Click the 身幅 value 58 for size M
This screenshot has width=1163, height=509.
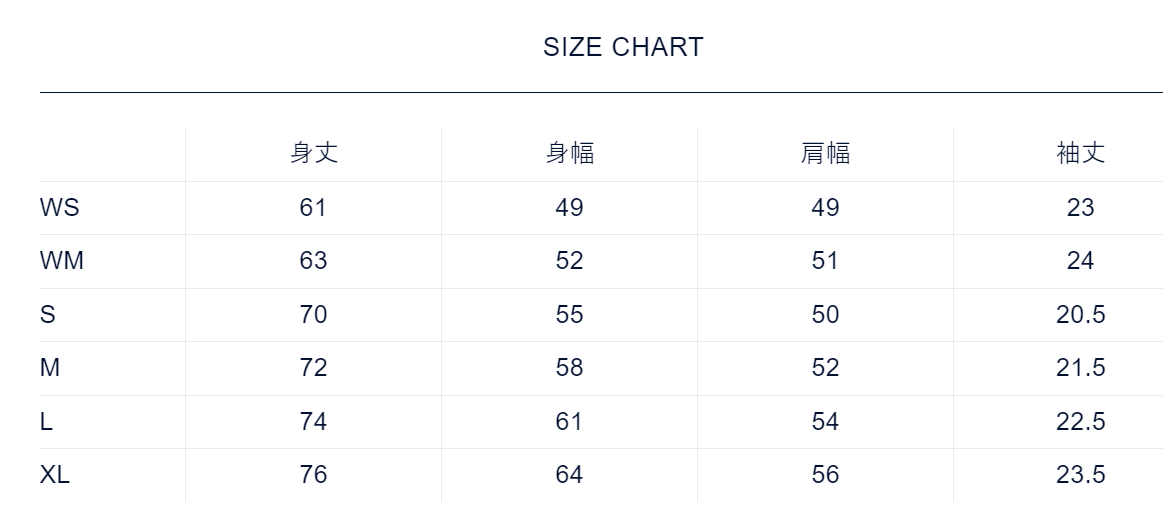(x=569, y=368)
